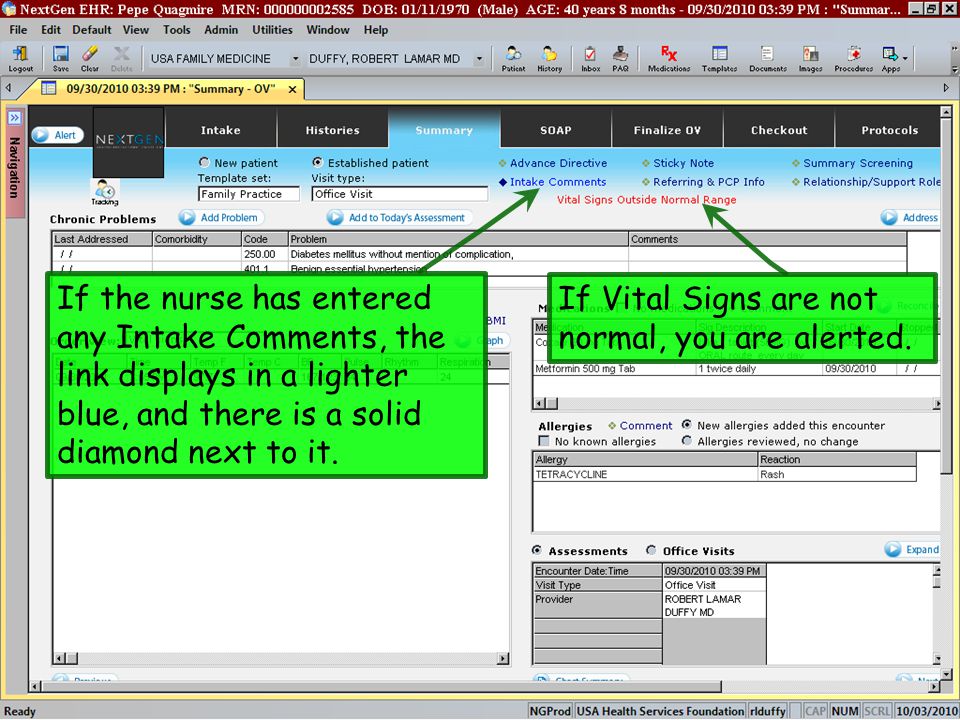Switch to the SOAP tab
This screenshot has width=960, height=720.
point(555,130)
